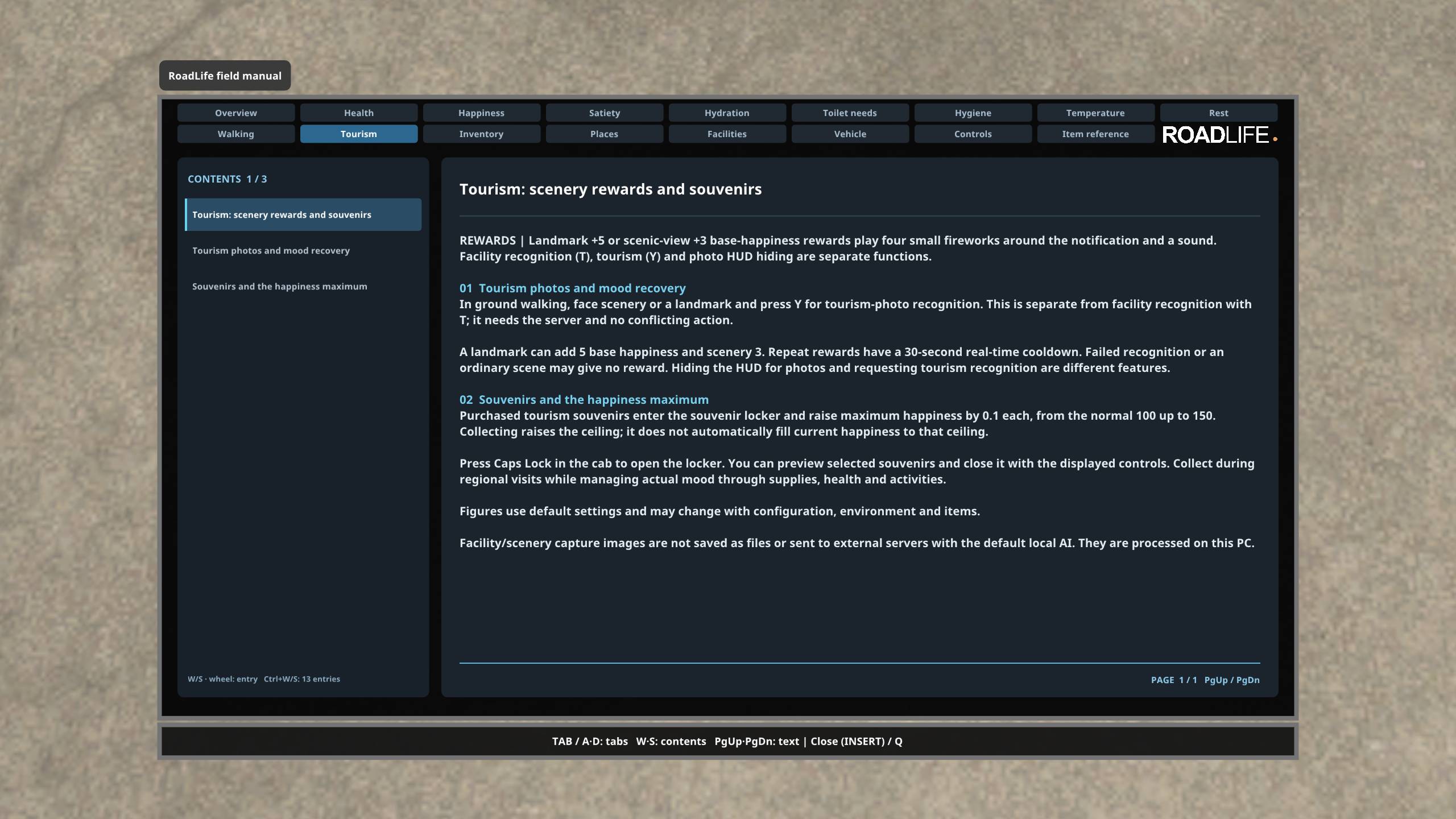Open the Facilities tab
This screenshot has width=1456, height=819.
(x=727, y=134)
